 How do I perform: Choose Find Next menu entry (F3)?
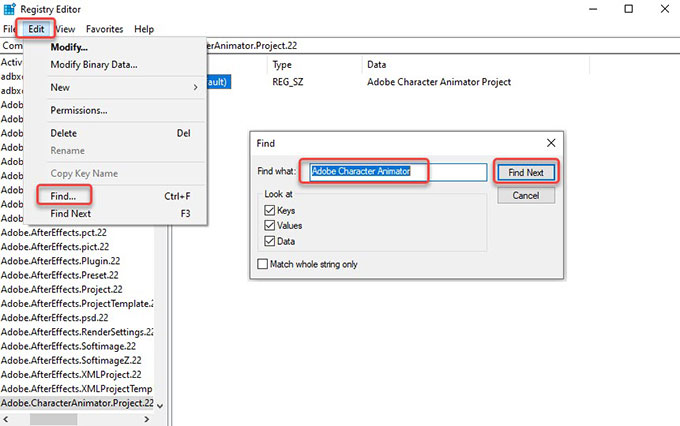[x=71, y=213]
